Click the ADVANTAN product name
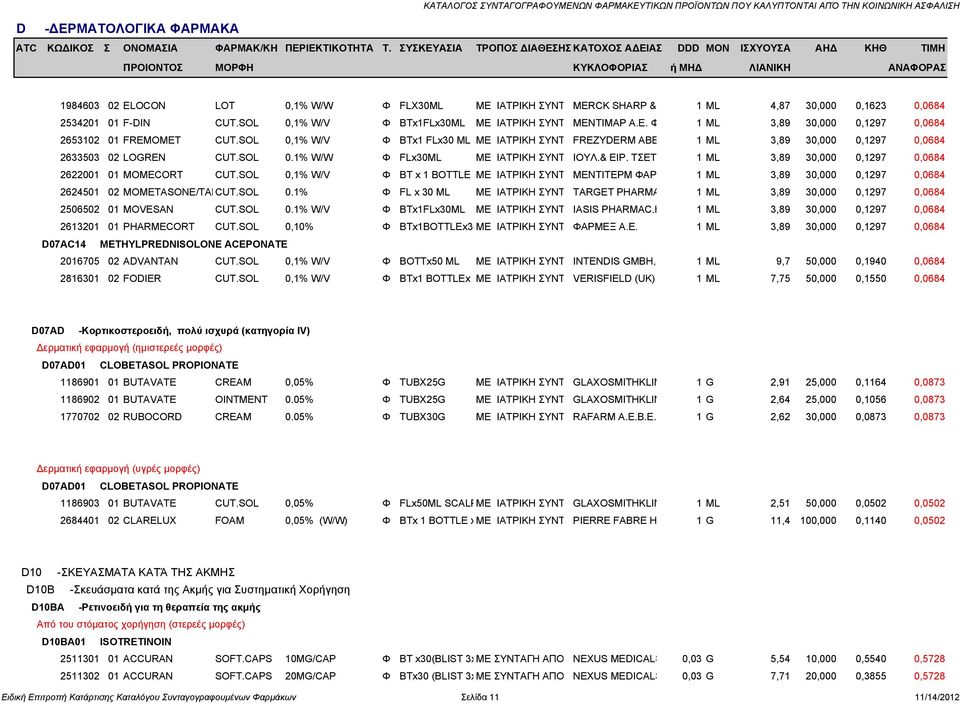 151,261
